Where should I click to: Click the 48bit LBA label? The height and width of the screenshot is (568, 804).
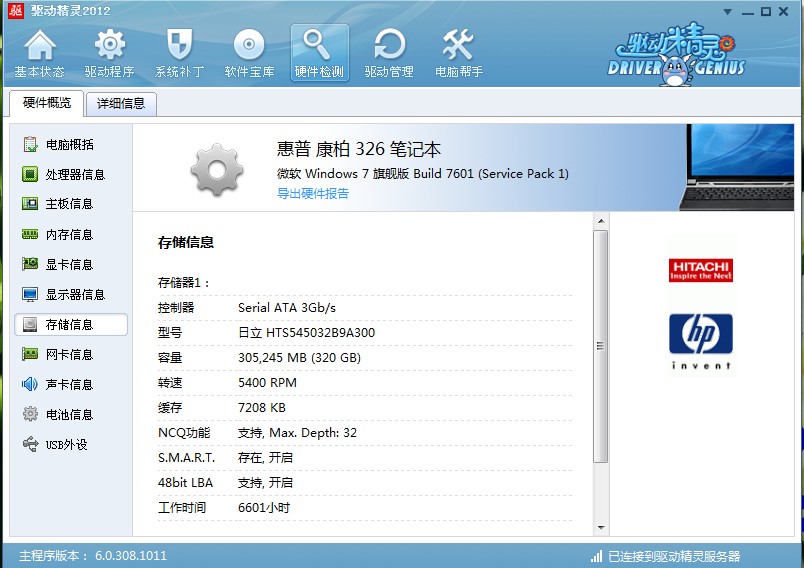(x=185, y=482)
